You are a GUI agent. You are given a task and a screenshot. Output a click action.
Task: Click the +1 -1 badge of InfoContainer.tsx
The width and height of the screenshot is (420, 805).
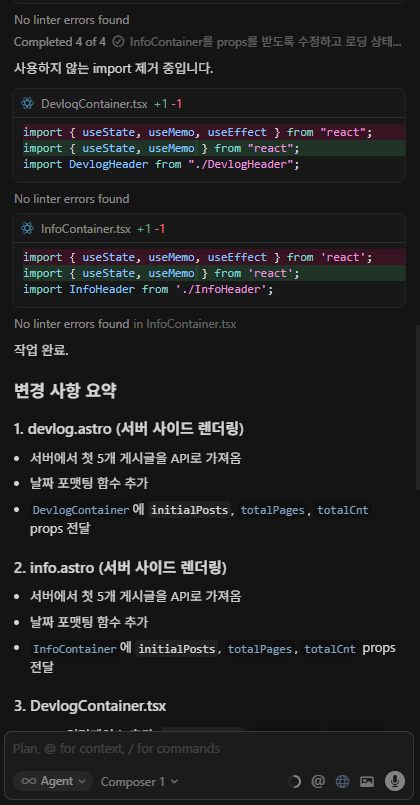click(151, 228)
